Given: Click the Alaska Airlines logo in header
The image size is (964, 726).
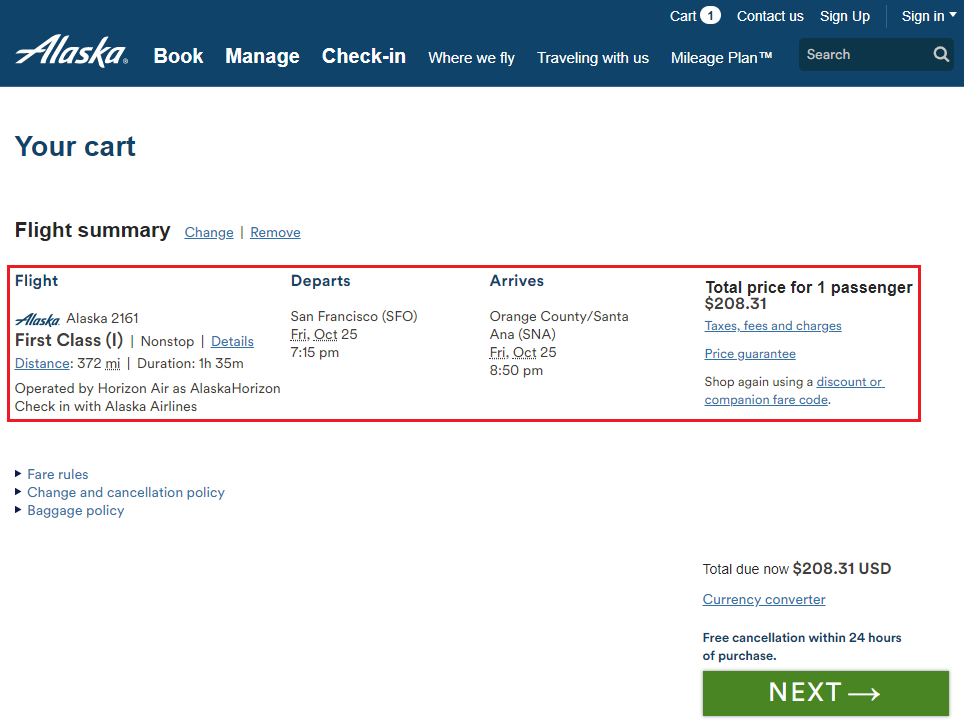Looking at the screenshot, I should (72, 51).
